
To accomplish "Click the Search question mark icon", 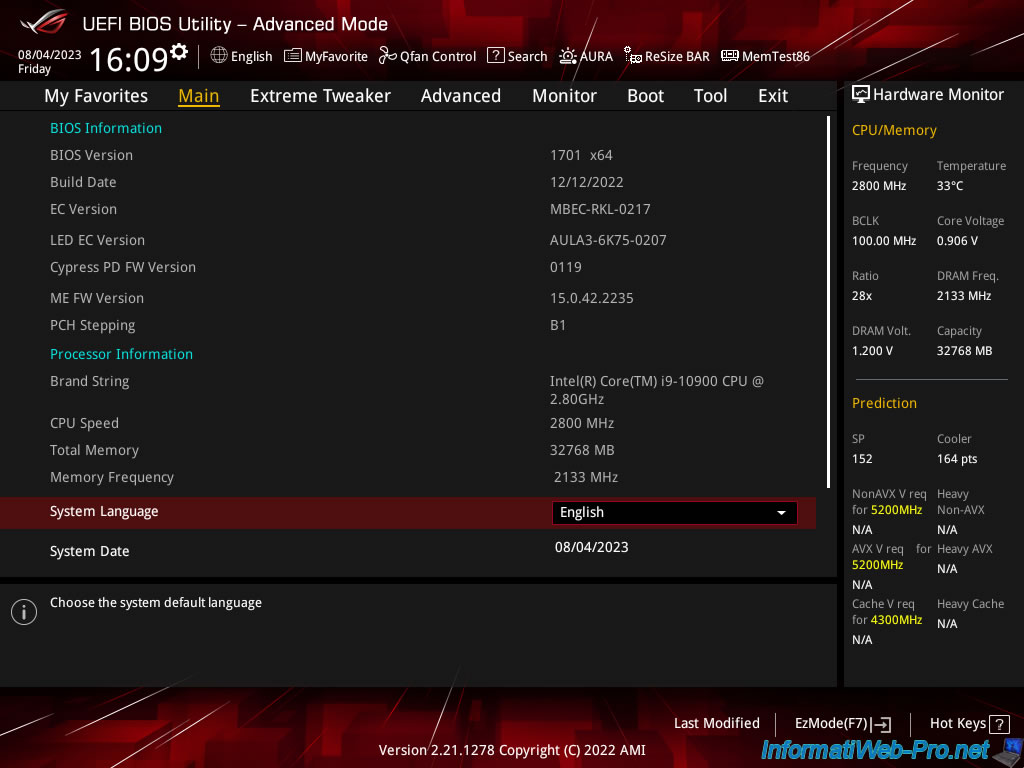I will point(496,56).
